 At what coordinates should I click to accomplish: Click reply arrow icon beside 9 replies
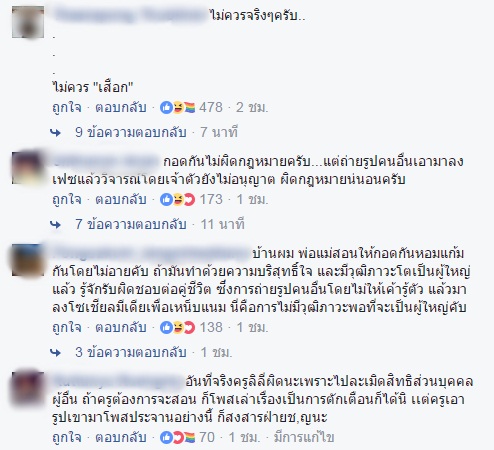click(56, 133)
